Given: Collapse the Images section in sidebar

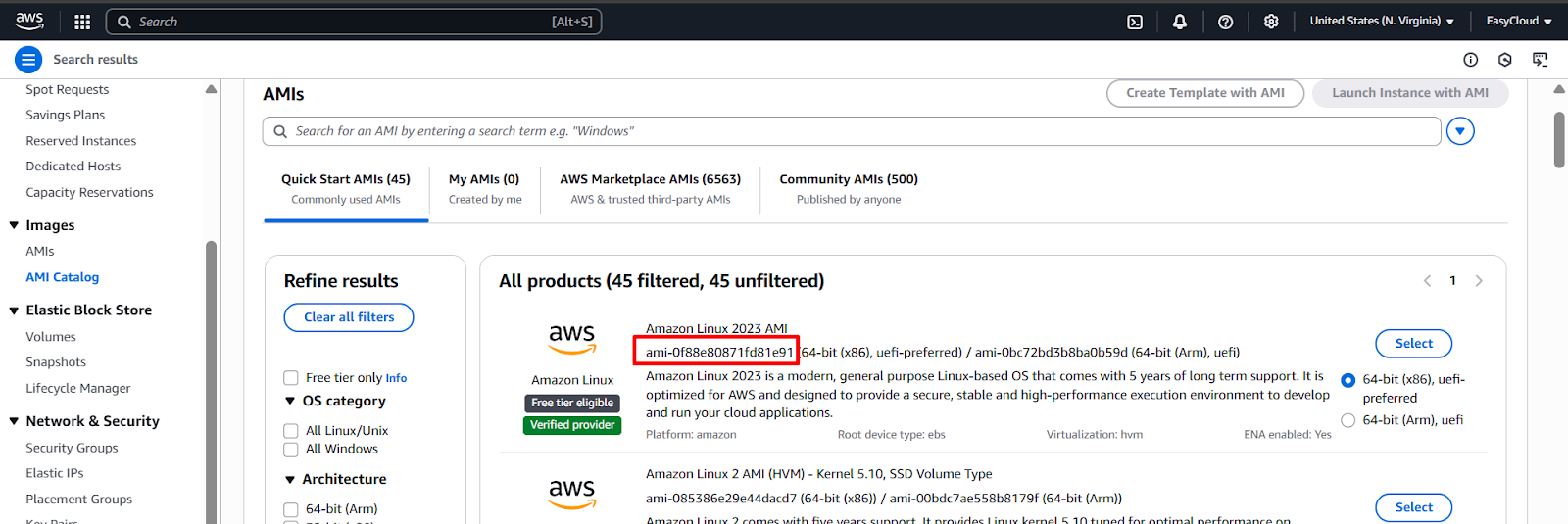Looking at the screenshot, I should (14, 225).
